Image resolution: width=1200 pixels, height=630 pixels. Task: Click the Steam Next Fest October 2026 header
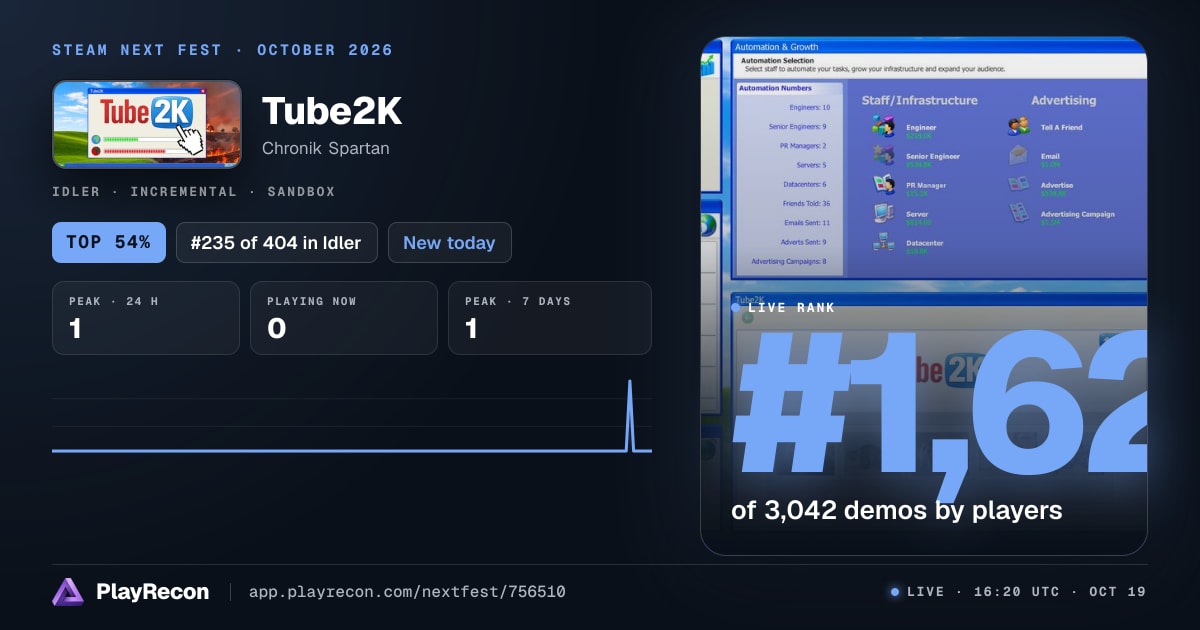click(x=222, y=50)
